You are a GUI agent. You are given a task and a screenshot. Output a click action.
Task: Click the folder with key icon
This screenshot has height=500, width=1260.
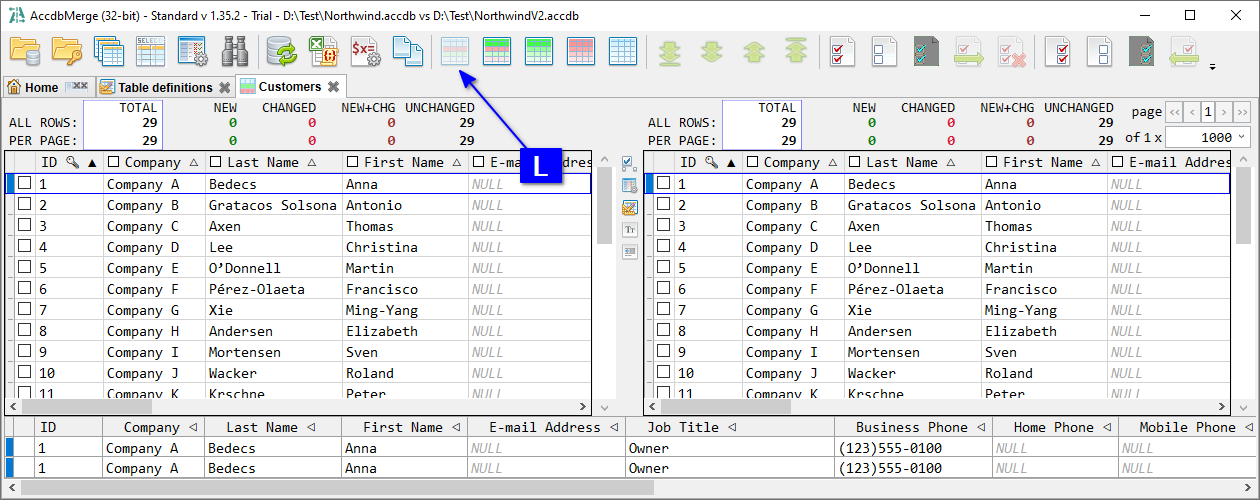click(x=66, y=50)
